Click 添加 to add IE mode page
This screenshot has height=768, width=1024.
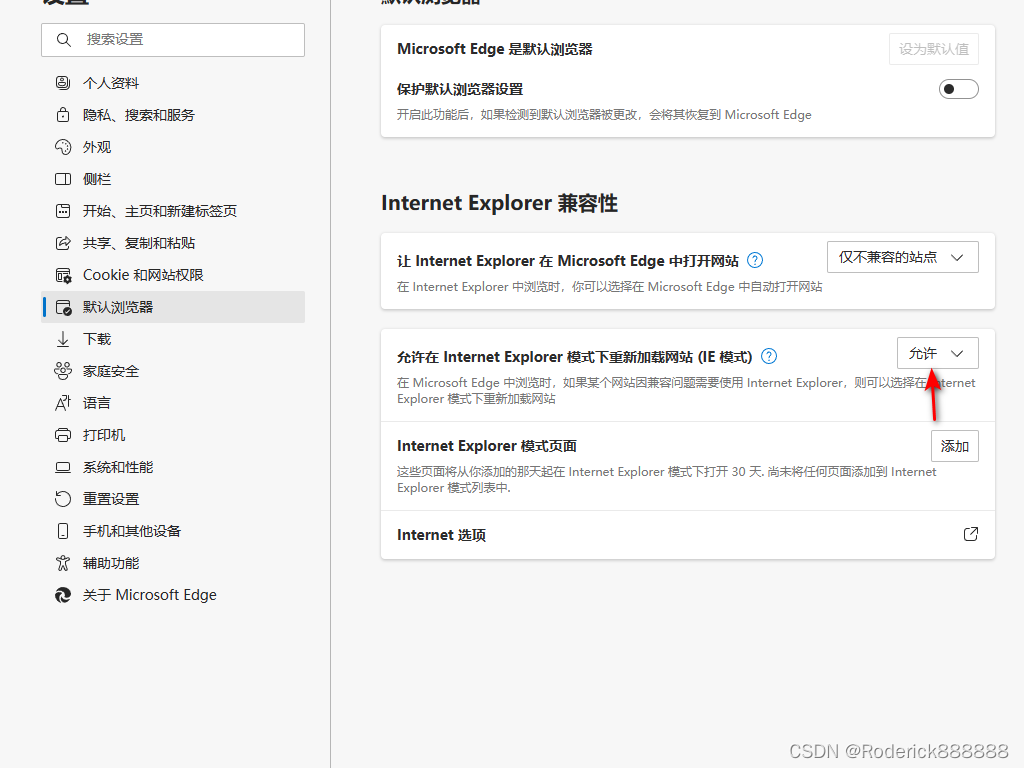click(955, 446)
